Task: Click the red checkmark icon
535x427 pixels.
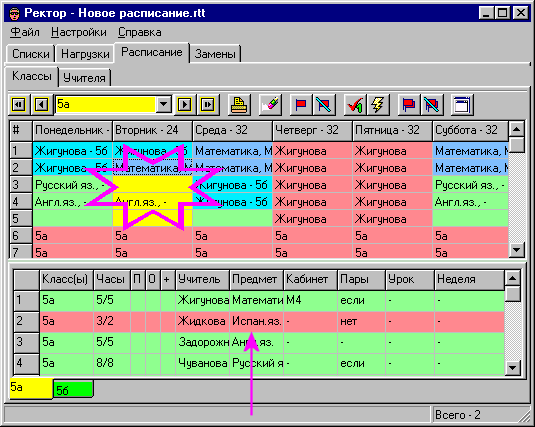Action: click(355, 104)
